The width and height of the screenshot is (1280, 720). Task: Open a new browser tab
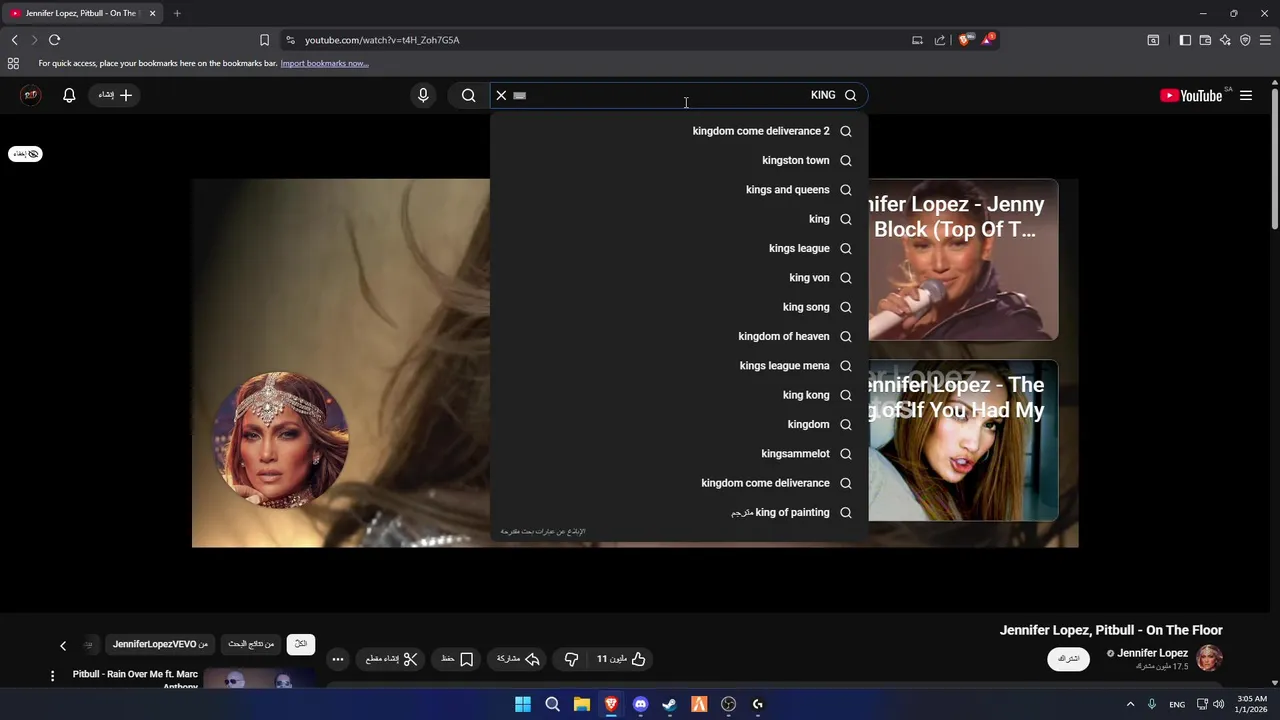point(177,13)
